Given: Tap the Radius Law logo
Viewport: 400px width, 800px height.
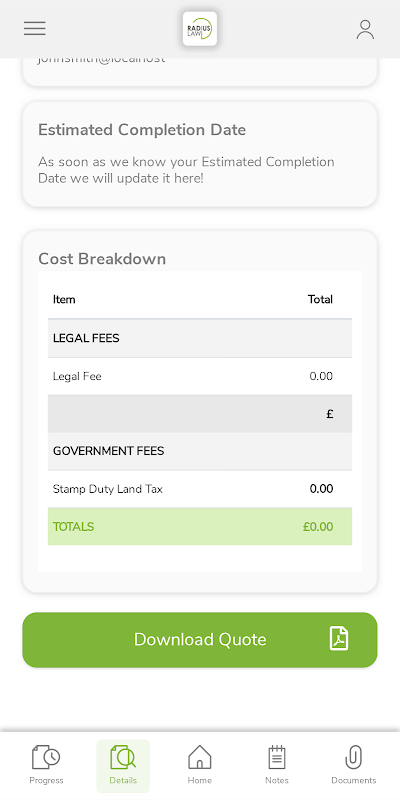Looking at the screenshot, I should click(x=200, y=29).
